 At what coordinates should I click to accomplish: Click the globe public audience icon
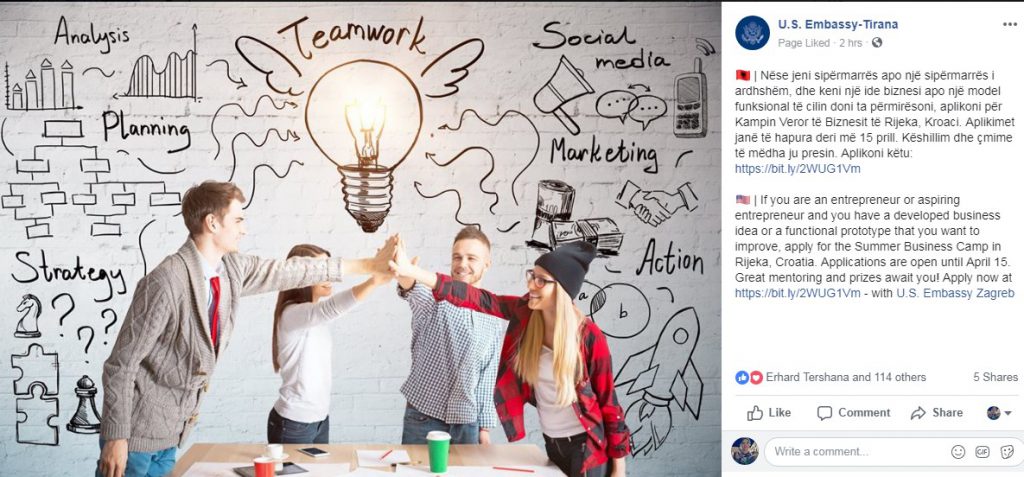tap(876, 42)
